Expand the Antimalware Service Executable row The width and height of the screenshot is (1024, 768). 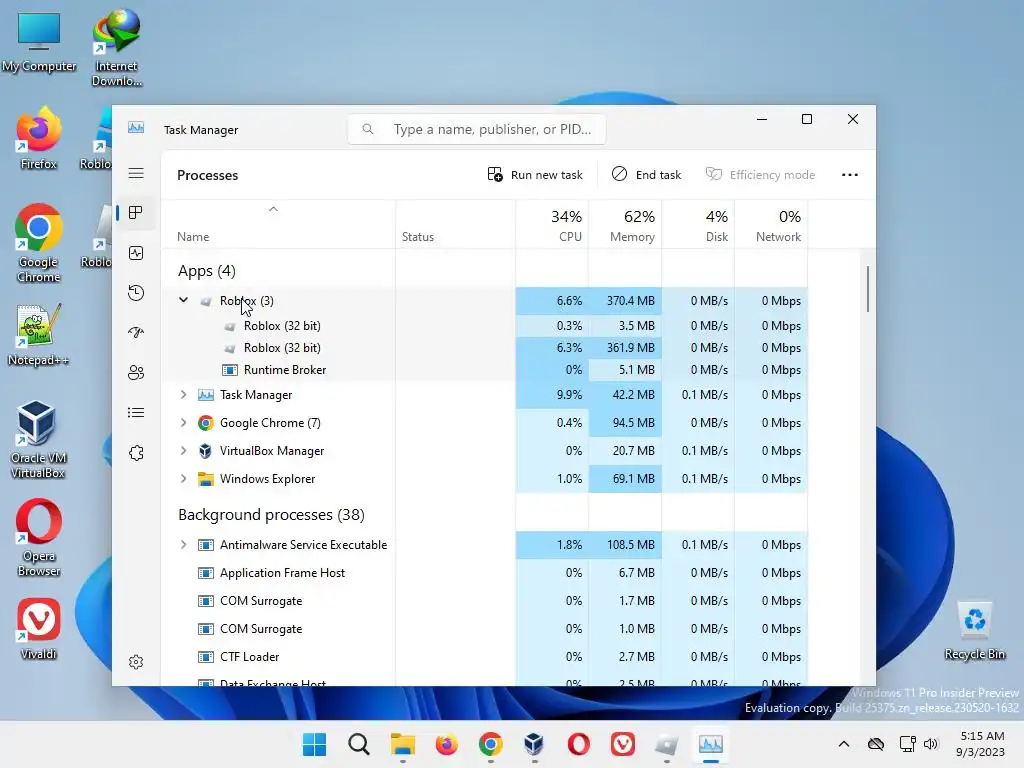tap(184, 545)
